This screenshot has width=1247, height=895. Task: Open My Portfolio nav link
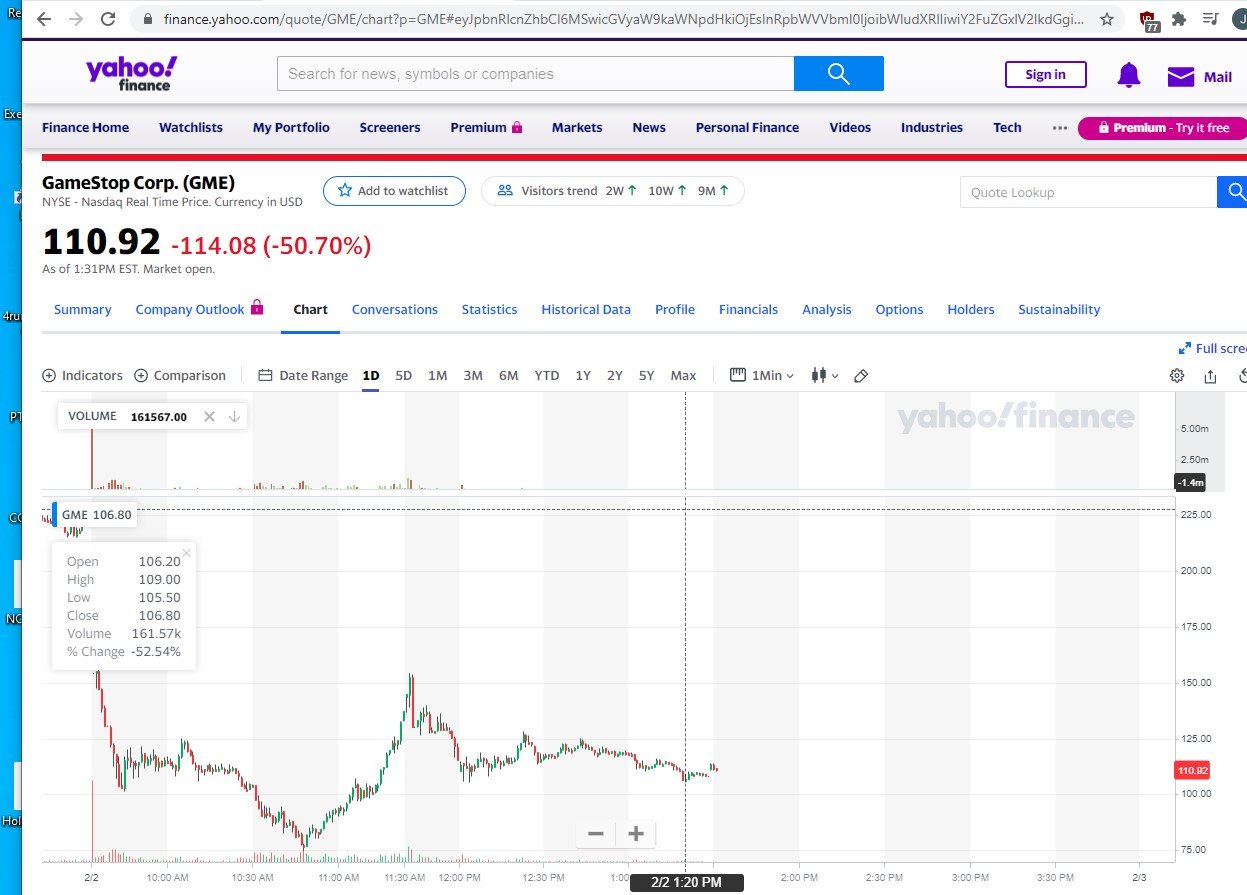tap(291, 128)
